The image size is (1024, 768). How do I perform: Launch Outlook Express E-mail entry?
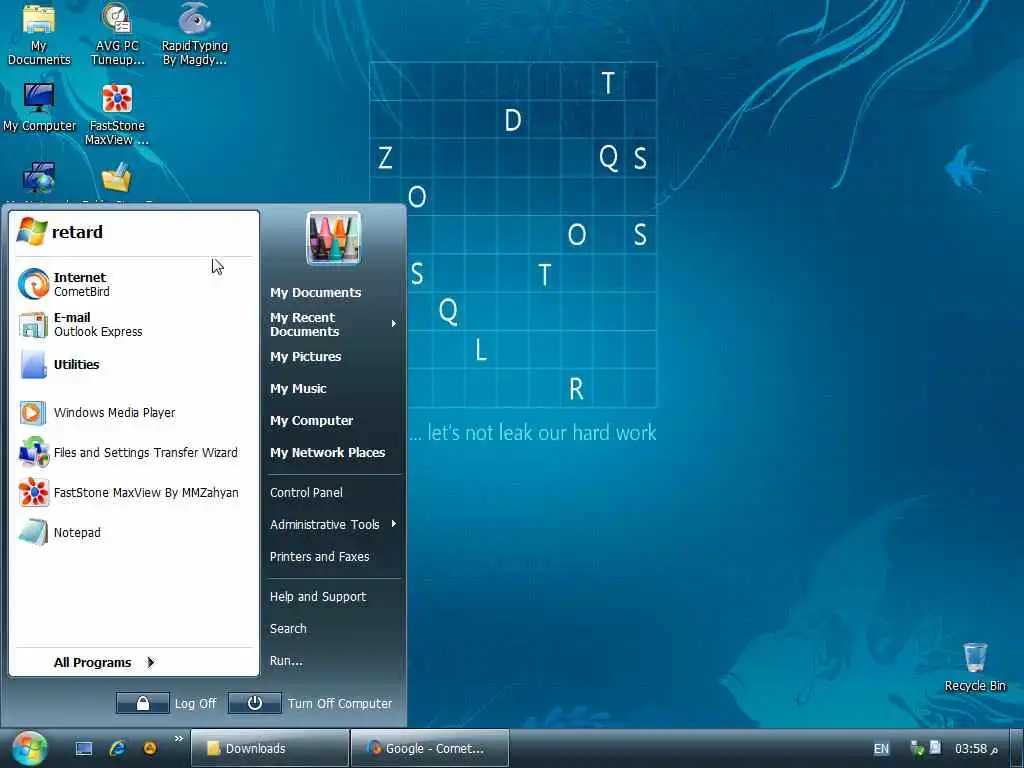point(134,325)
